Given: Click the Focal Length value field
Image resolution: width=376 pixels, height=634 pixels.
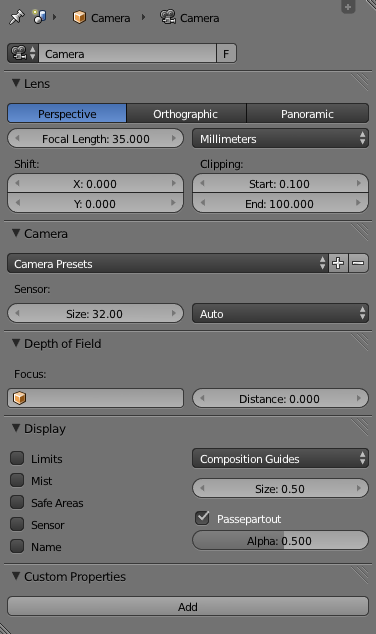Looking at the screenshot, I should [95, 139].
